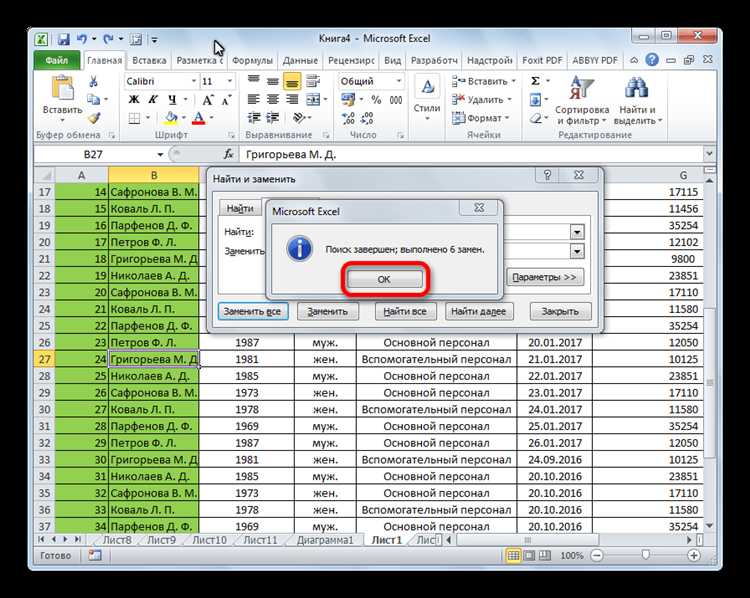Click OK in the Microsoft Excel message

click(385, 279)
